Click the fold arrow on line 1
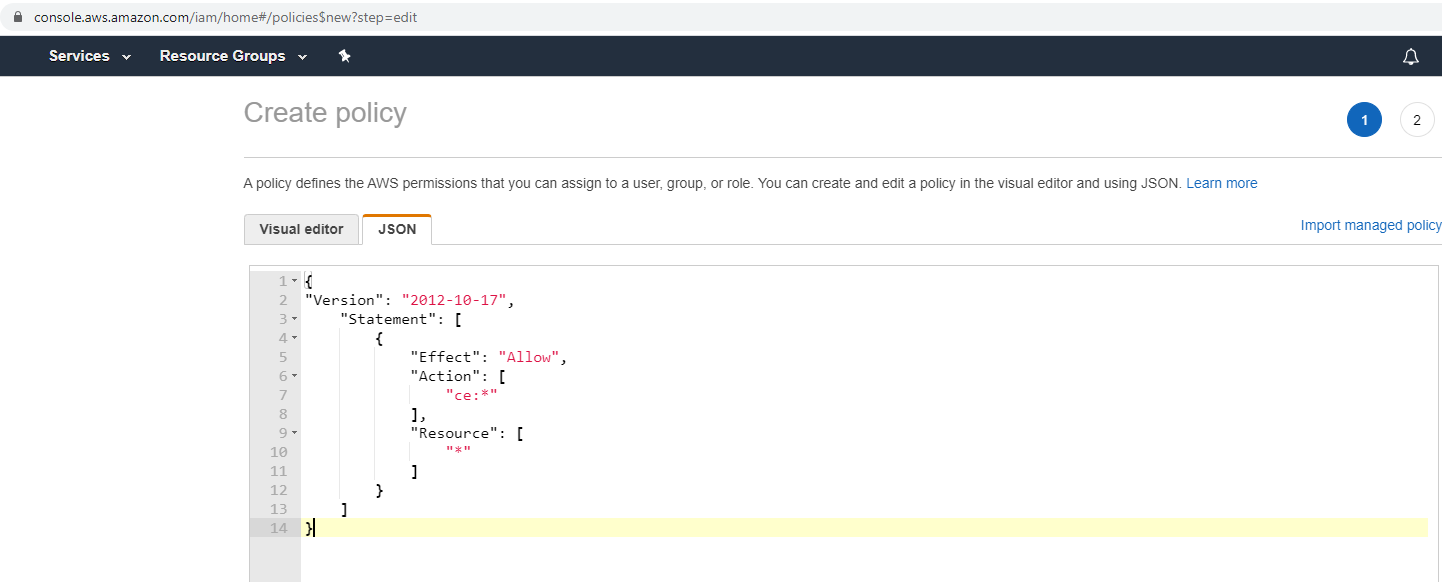This screenshot has height=582, width=1442. (x=293, y=280)
